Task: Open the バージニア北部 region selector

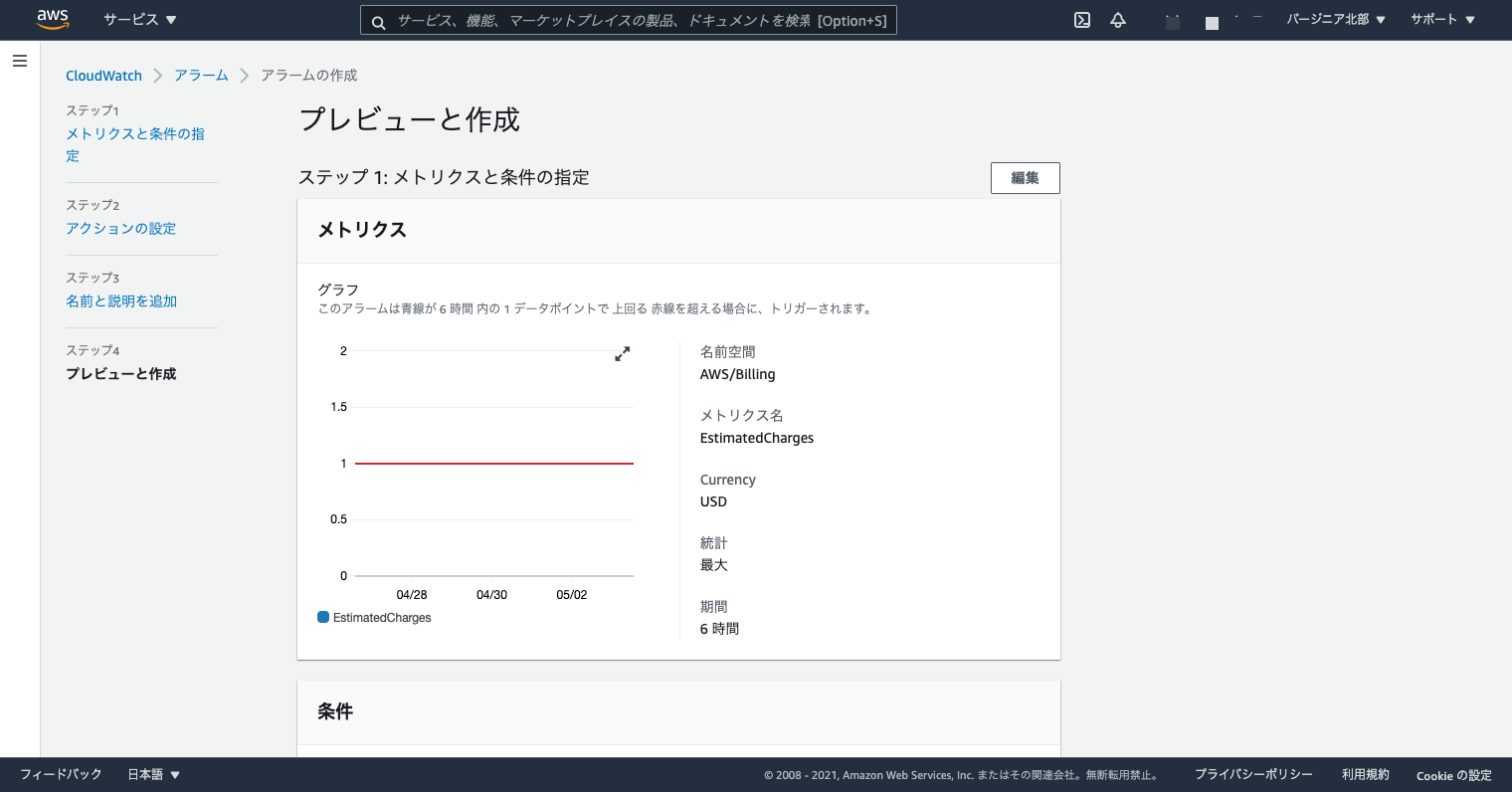Action: [1336, 20]
